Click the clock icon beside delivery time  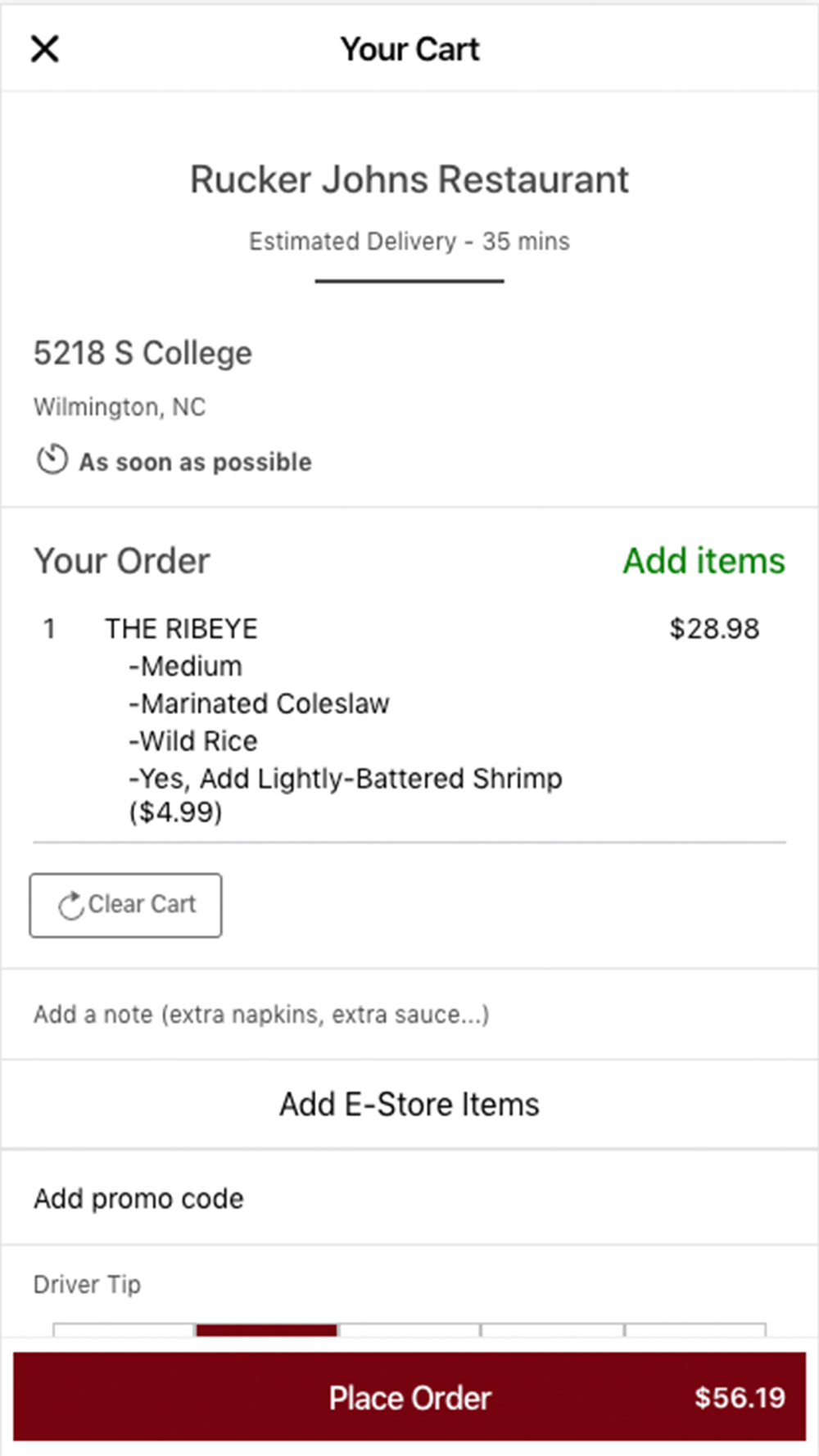[x=52, y=459]
